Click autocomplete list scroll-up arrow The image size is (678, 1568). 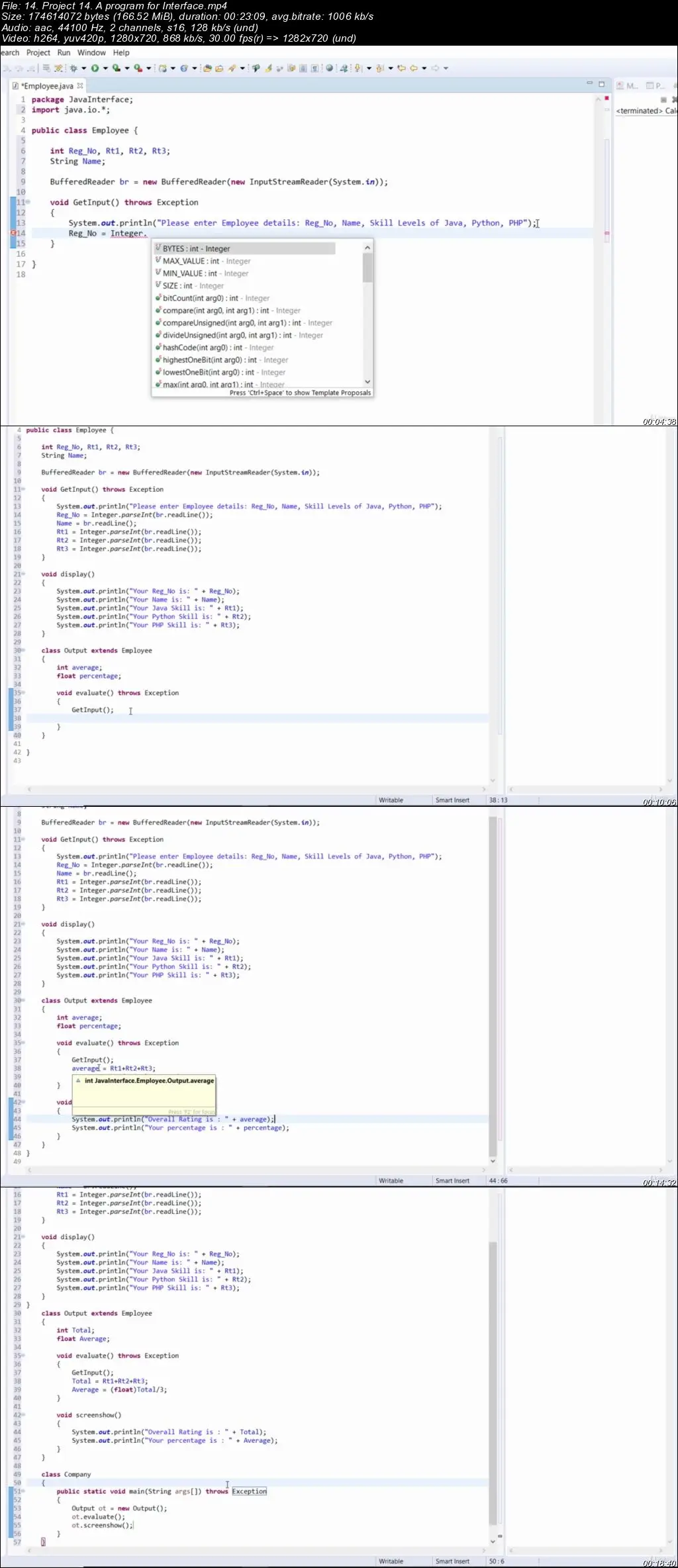[x=367, y=248]
